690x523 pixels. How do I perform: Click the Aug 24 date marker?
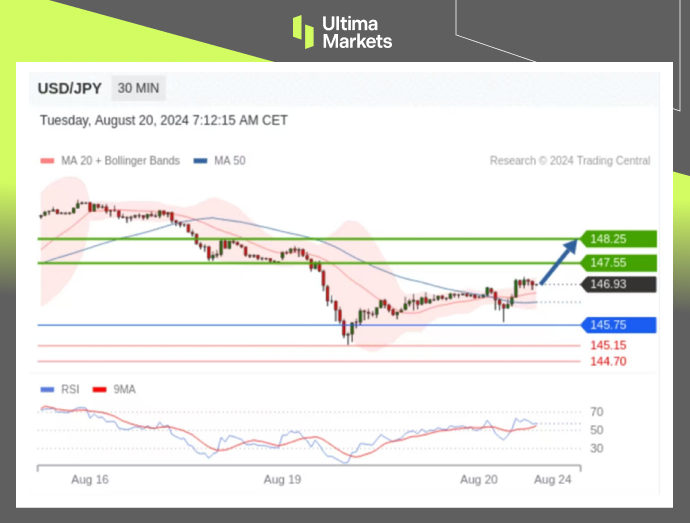(x=552, y=480)
